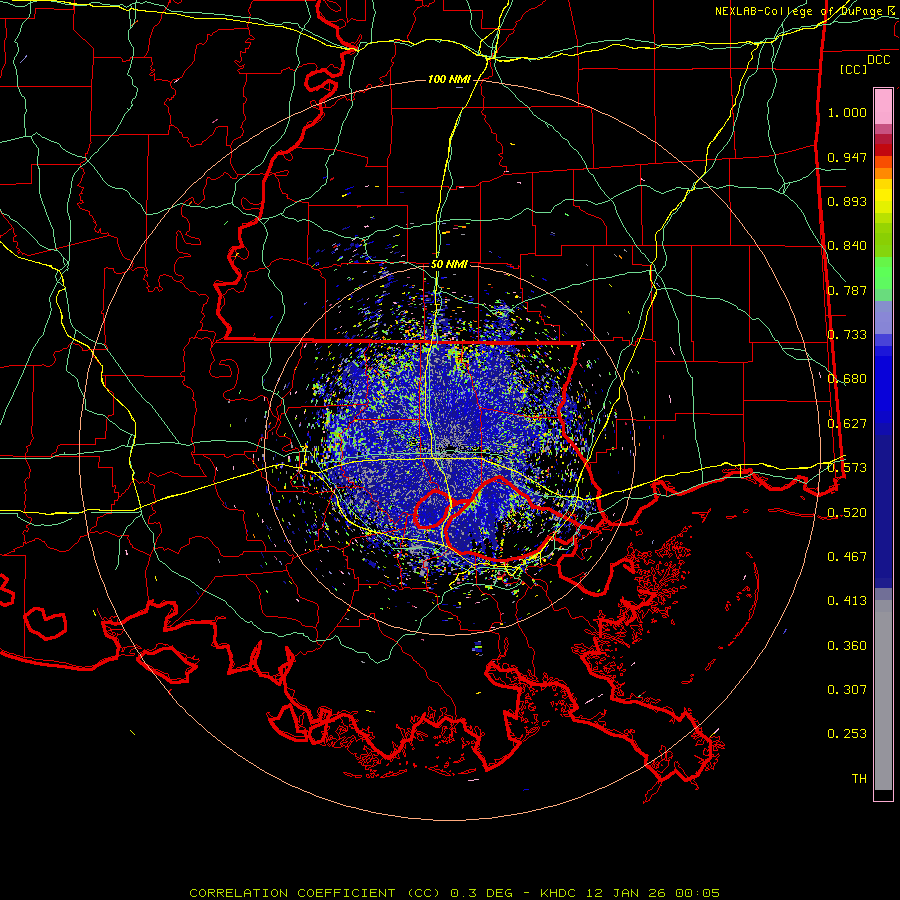Select the 0.253 legend value
Screen dimensions: 900x900
(847, 734)
